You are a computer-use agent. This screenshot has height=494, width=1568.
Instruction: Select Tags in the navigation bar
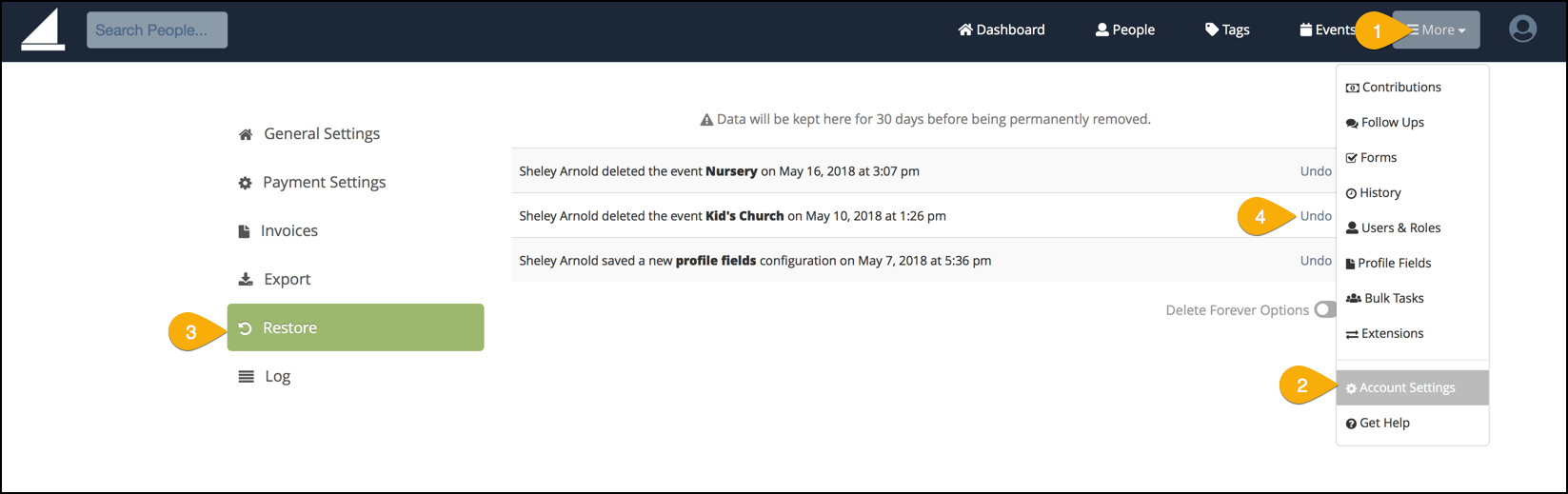click(x=1227, y=30)
